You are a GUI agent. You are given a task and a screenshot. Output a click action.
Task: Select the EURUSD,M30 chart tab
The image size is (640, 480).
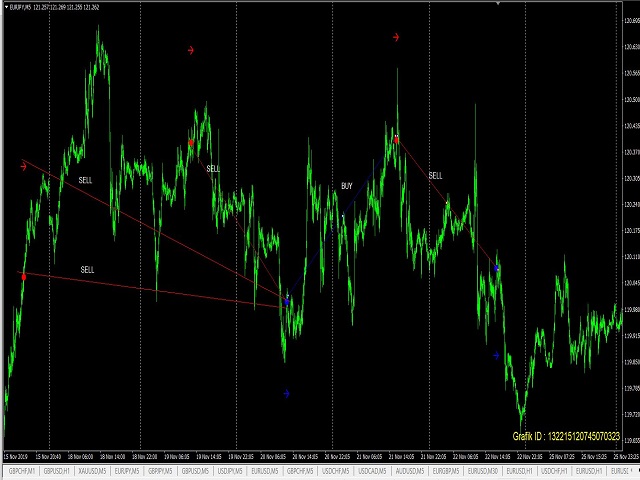(x=482, y=471)
